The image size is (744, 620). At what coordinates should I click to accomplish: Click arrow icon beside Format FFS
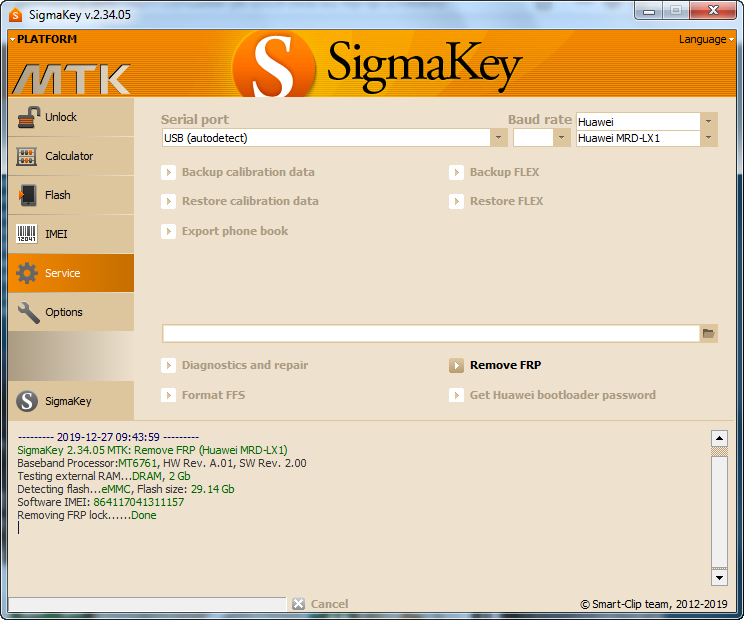[168, 395]
